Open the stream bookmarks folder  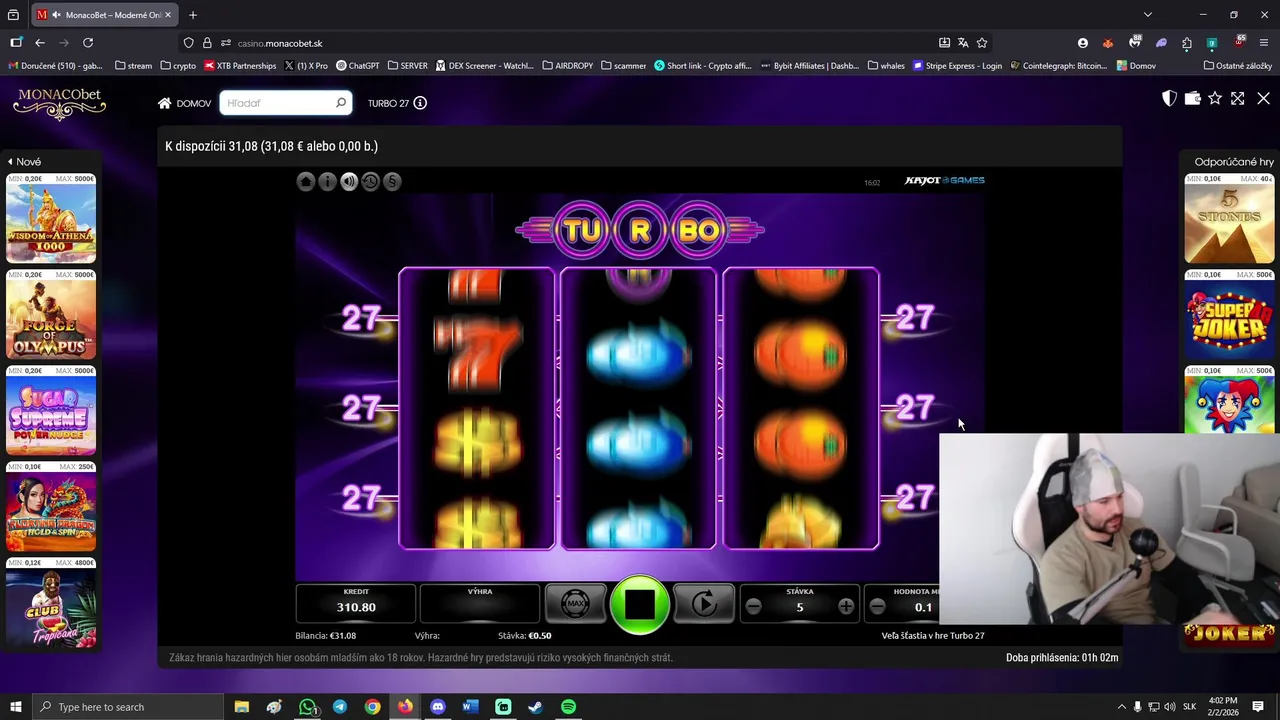coord(134,66)
